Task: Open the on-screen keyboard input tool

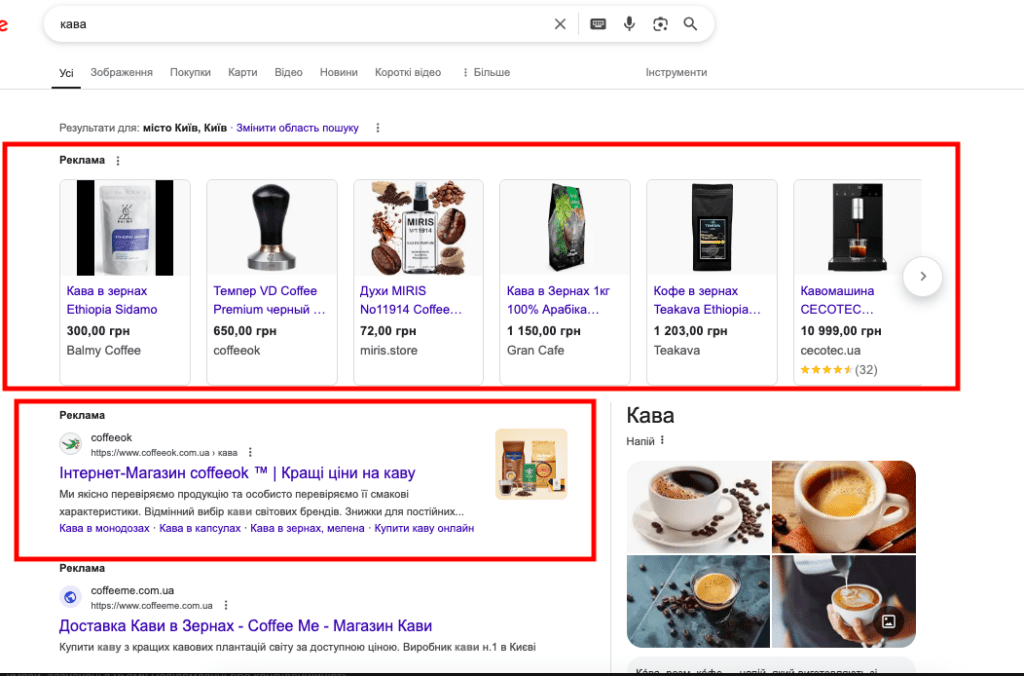Action: tap(598, 24)
